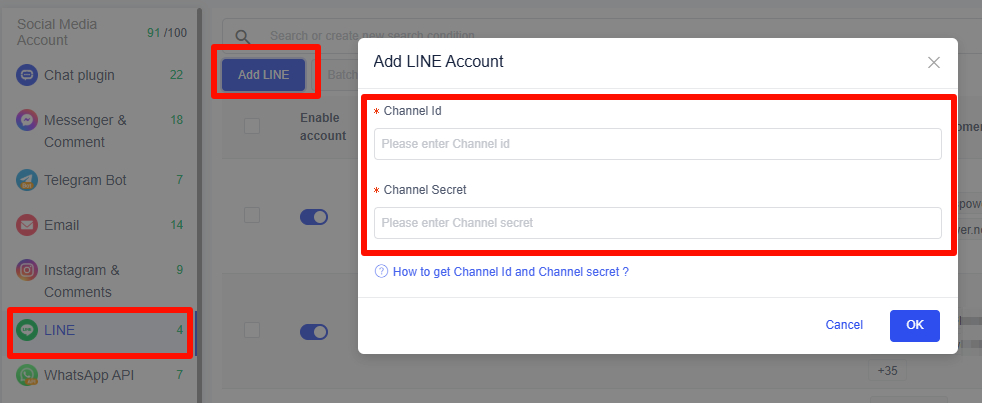Click the Instagram & Comments icon
This screenshot has height=403, width=982.
pyautogui.click(x=27, y=270)
